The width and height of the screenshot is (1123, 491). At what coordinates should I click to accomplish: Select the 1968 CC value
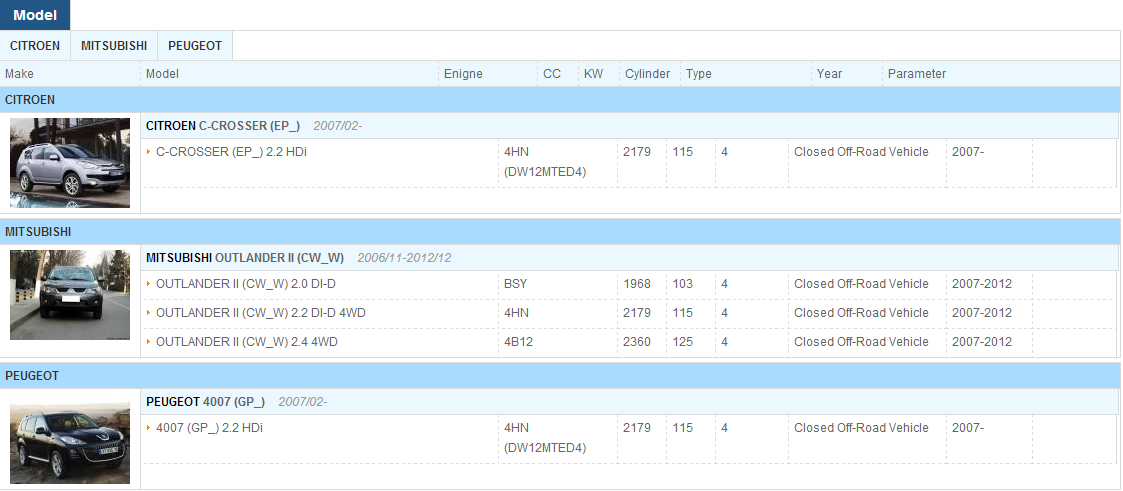pos(637,284)
